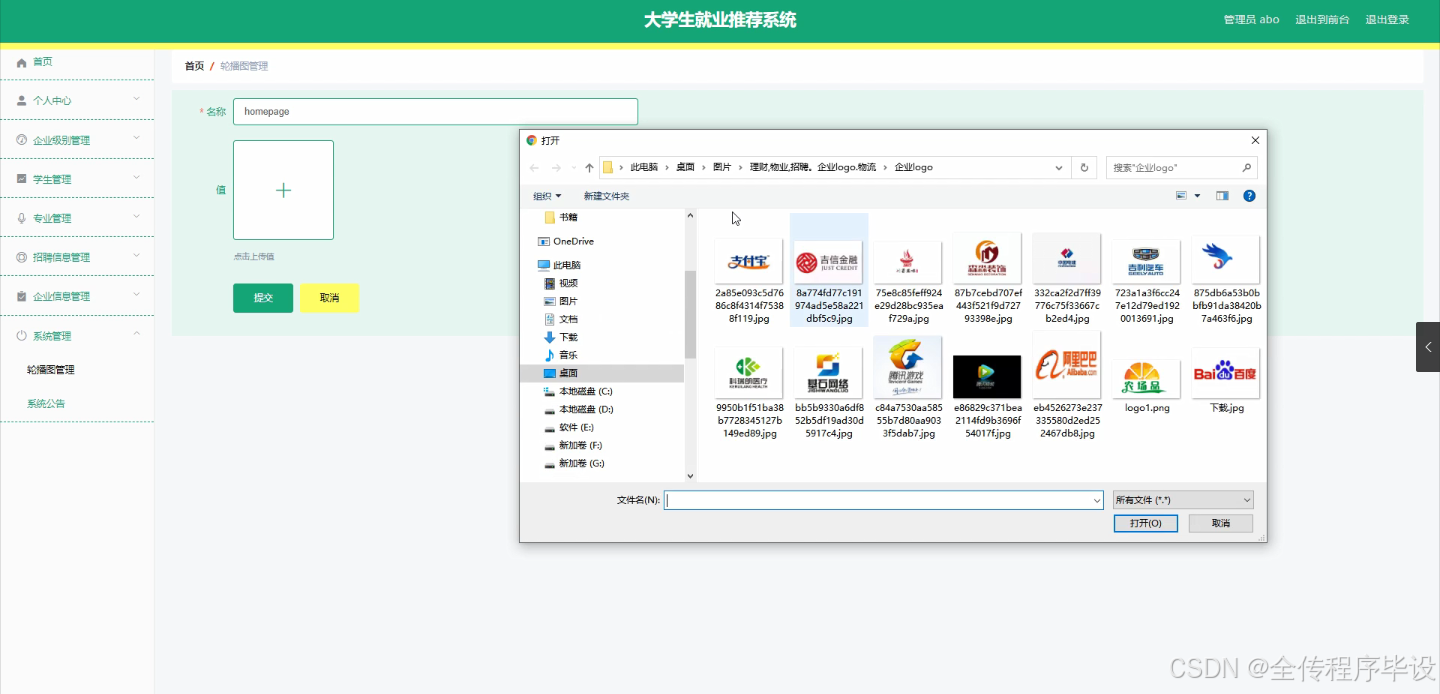This screenshot has width=1440, height=694.
Task: Open the 组织 dropdown menu
Action: coord(547,196)
